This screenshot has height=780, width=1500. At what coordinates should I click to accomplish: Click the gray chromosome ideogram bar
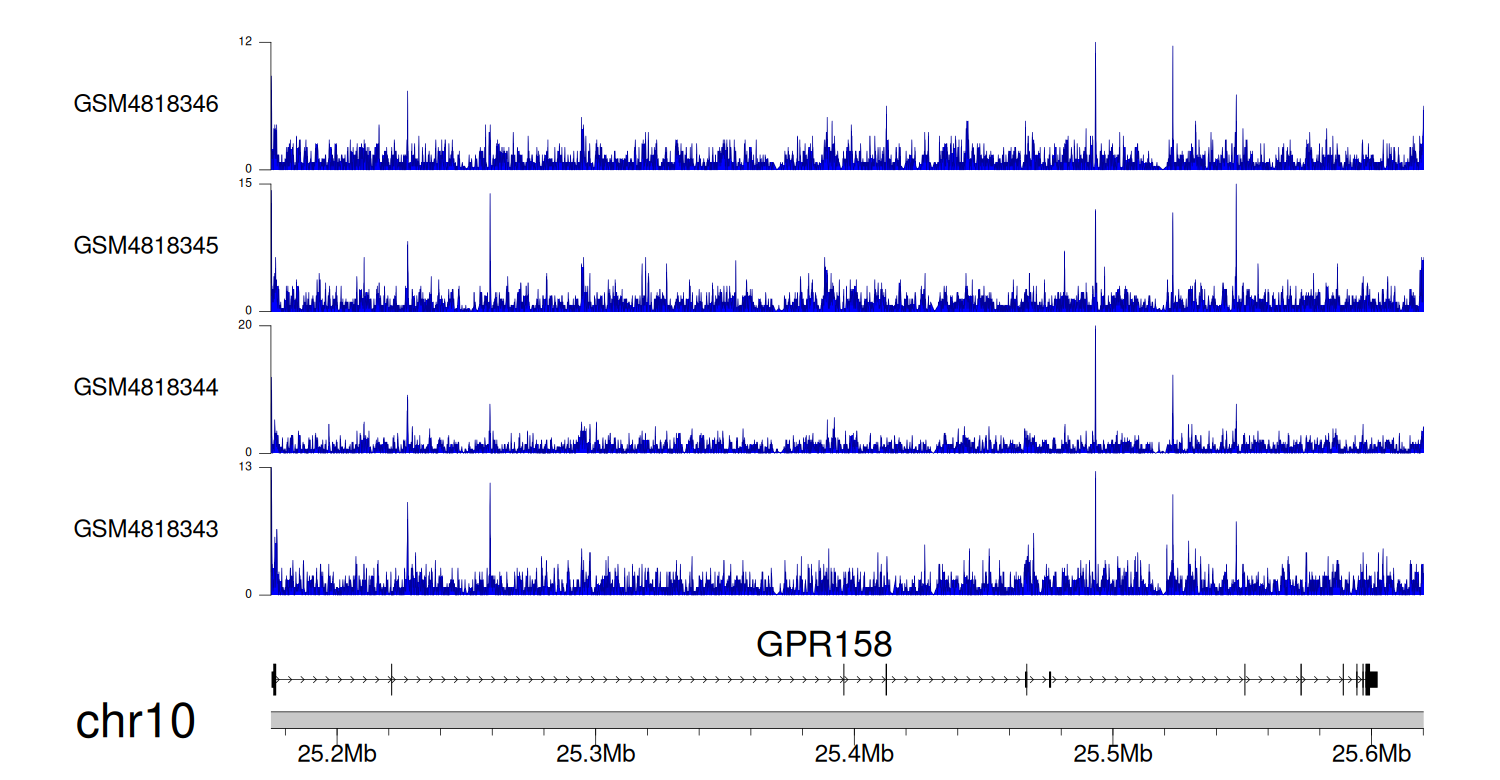click(x=846, y=720)
